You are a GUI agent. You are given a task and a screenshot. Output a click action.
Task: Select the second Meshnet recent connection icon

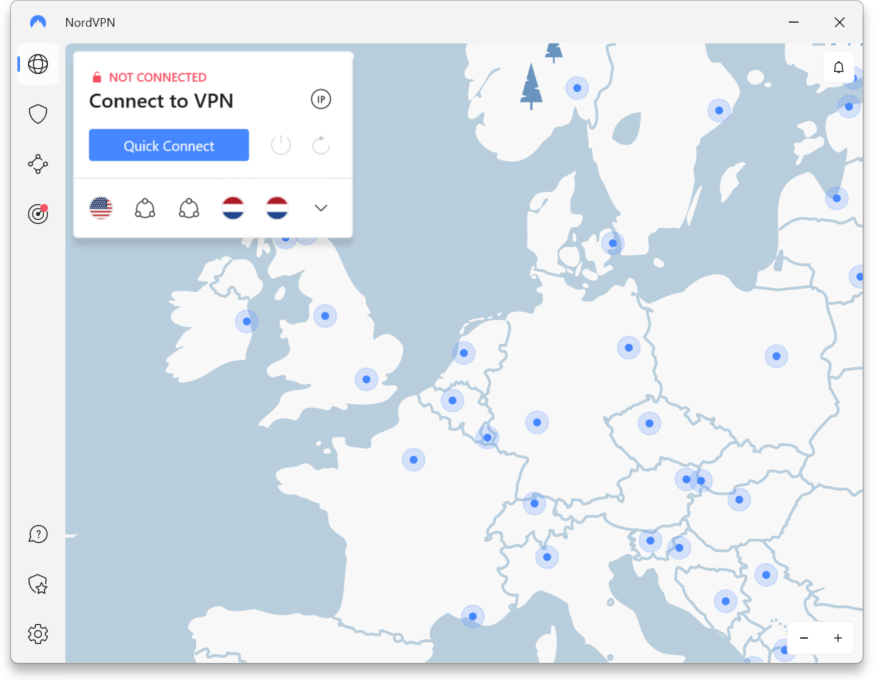click(189, 208)
